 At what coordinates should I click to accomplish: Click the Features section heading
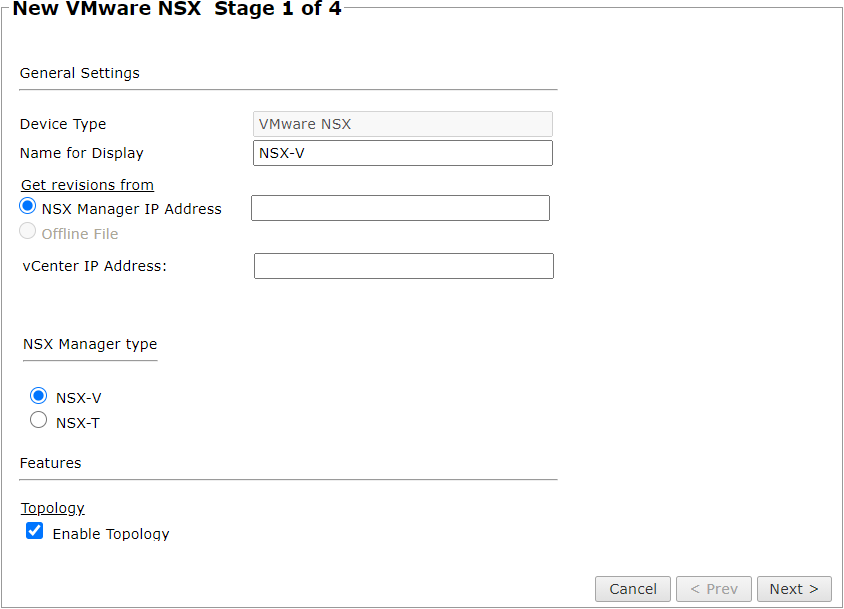tap(50, 463)
